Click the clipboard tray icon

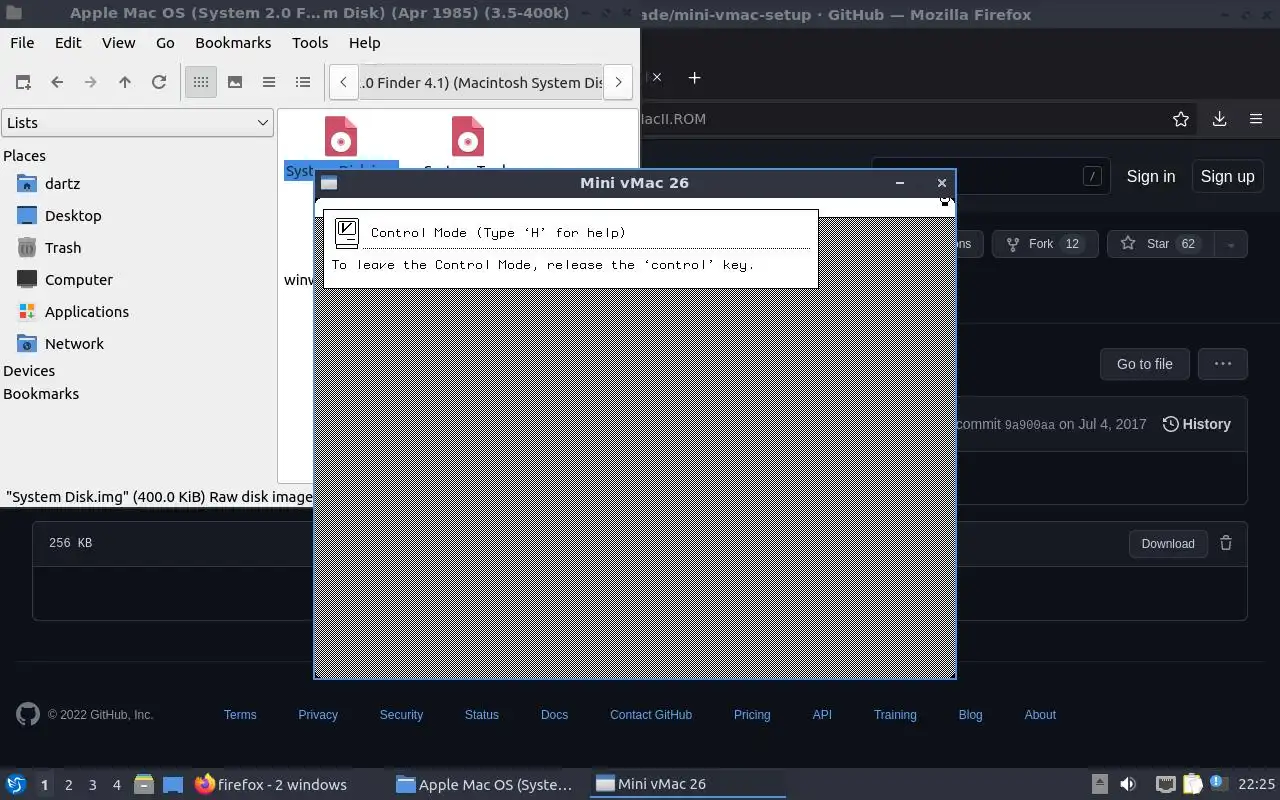tap(1192, 784)
